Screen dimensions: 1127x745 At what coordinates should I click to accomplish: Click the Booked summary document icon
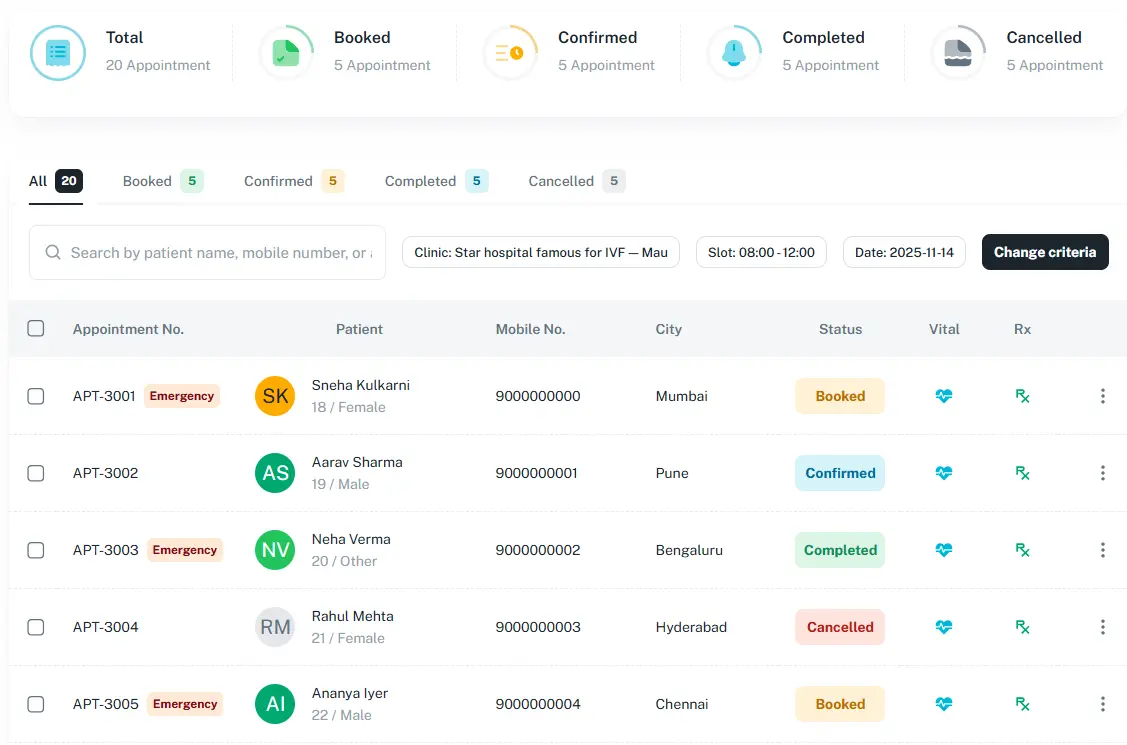point(286,53)
